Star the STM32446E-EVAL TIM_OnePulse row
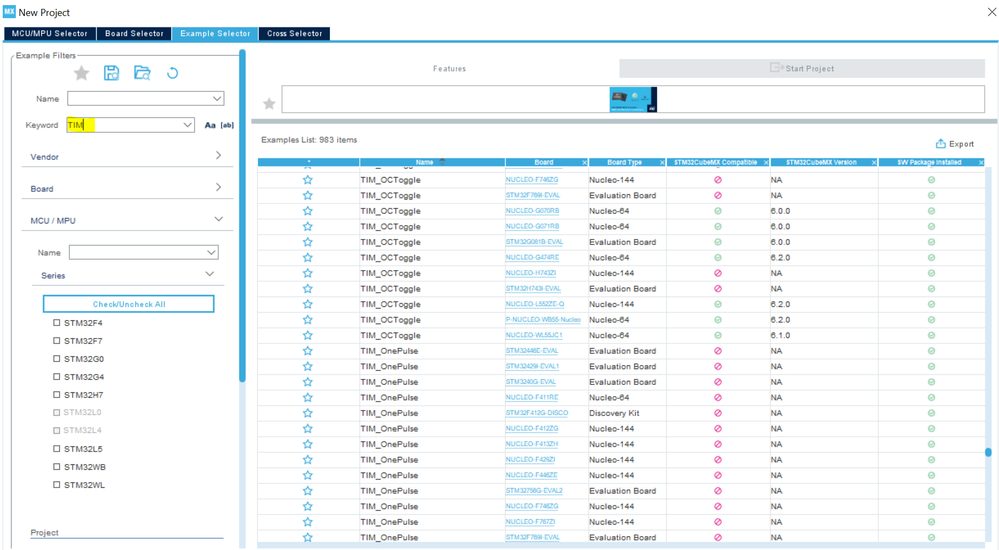 pos(308,351)
